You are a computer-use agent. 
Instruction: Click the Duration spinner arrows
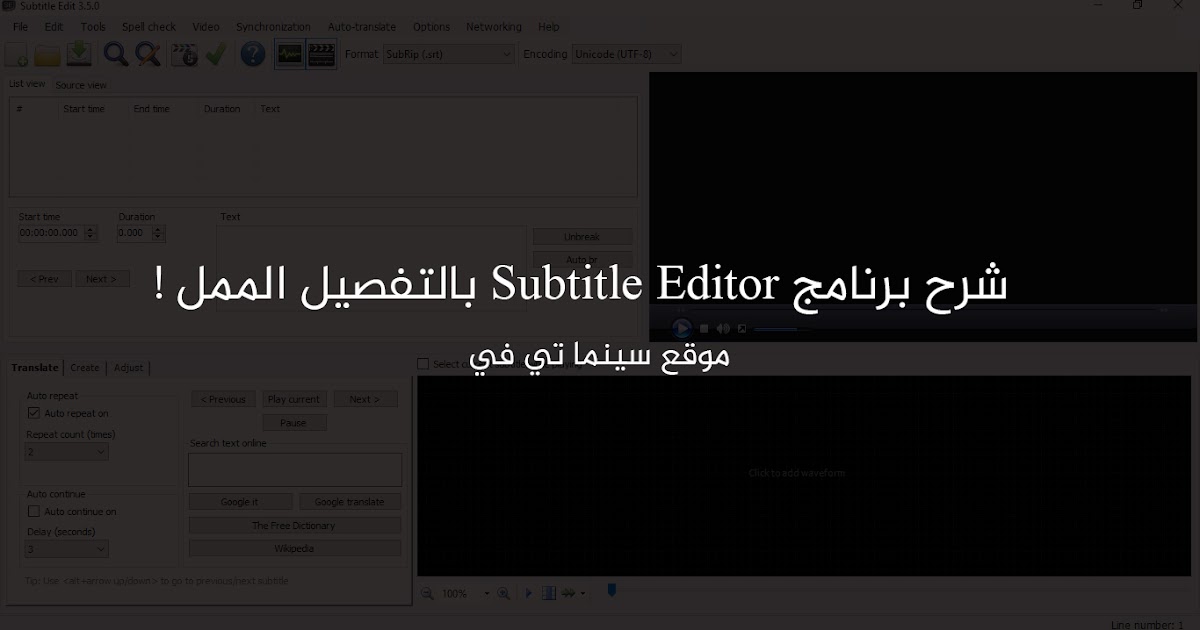pyautogui.click(x=160, y=233)
